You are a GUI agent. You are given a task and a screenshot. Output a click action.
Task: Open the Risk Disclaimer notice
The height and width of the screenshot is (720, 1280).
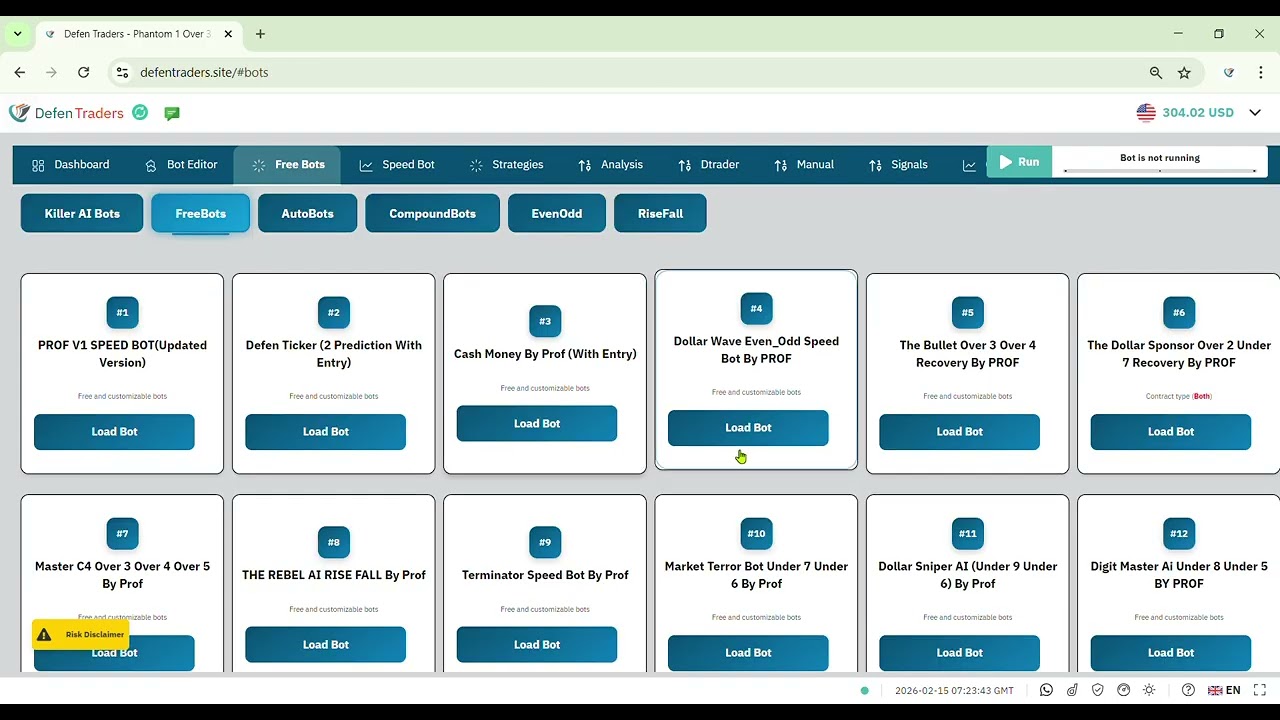coord(81,635)
